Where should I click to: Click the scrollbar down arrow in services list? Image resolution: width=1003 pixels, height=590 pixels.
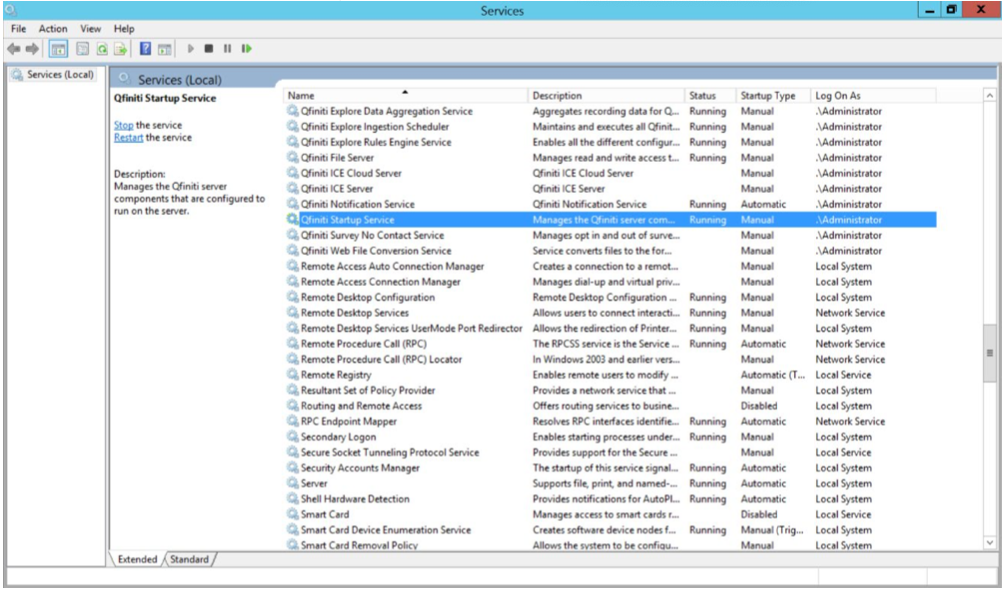point(991,542)
